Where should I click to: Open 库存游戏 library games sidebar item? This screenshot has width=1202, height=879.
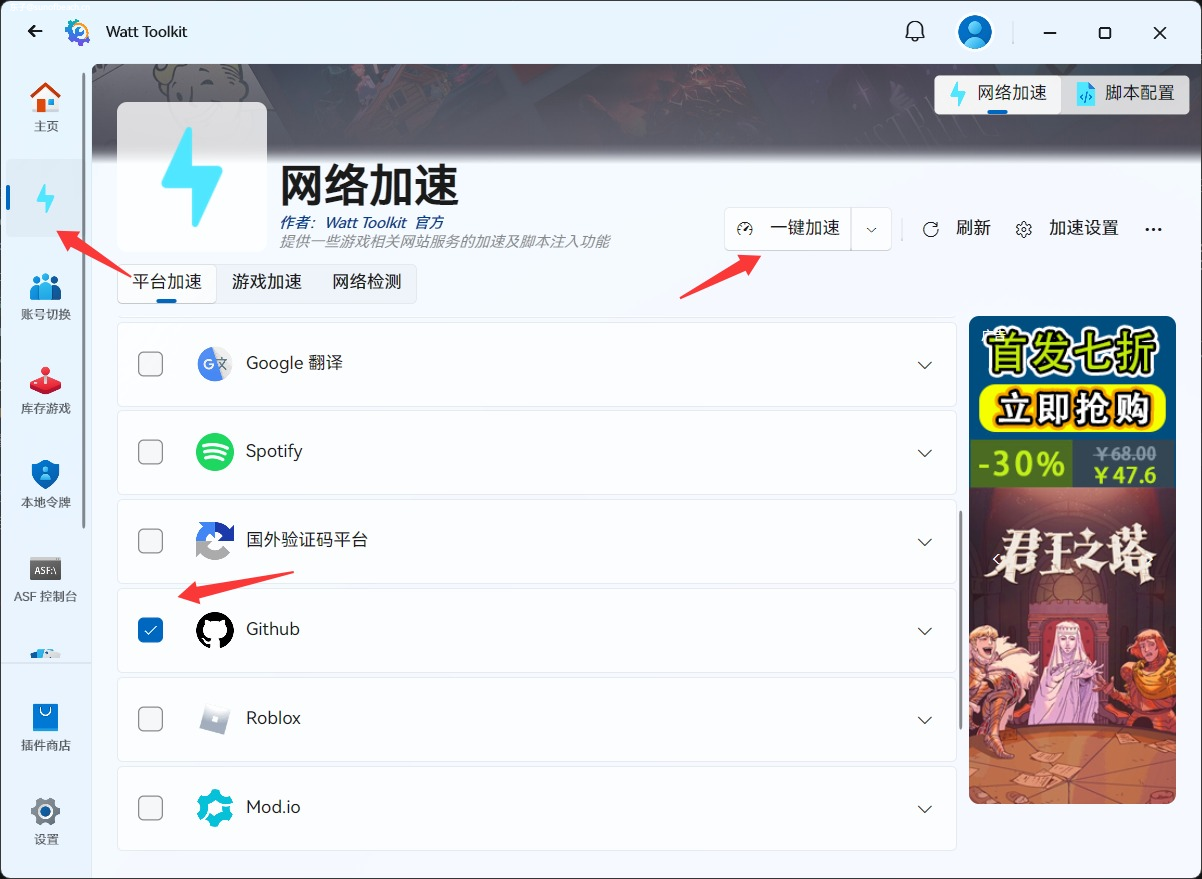pos(46,390)
